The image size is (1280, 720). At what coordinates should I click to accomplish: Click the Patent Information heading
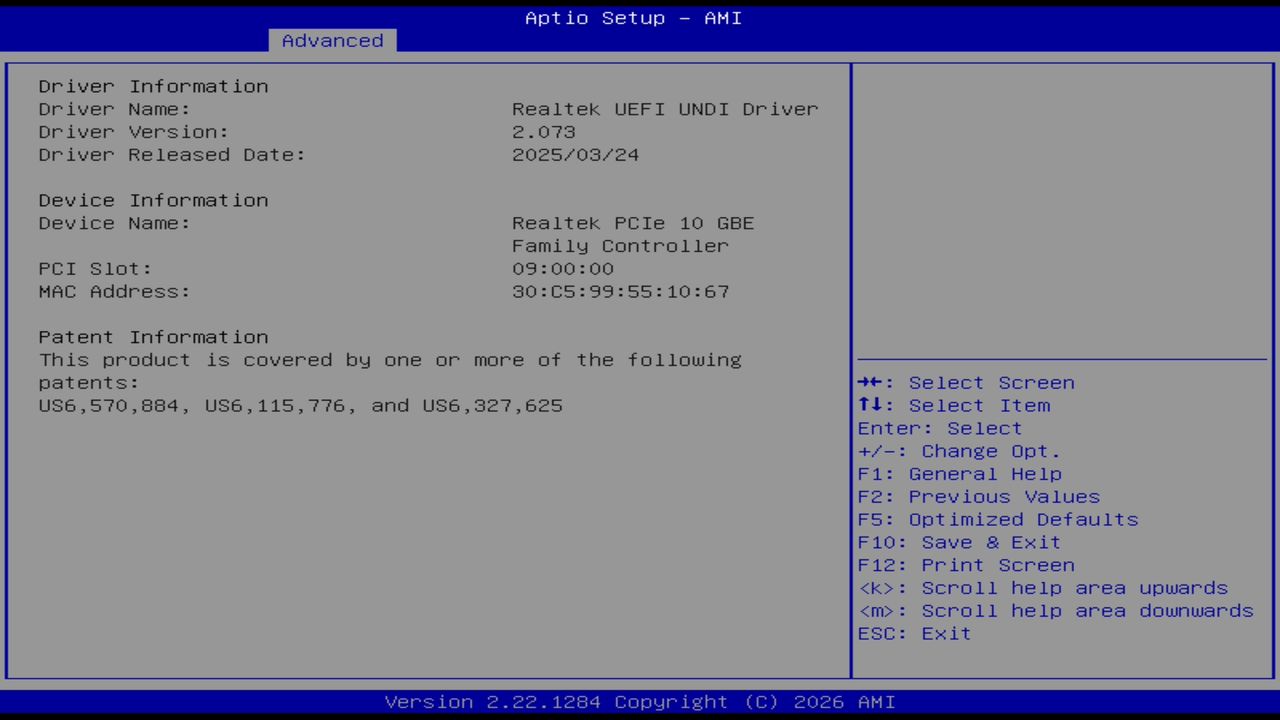click(154, 337)
